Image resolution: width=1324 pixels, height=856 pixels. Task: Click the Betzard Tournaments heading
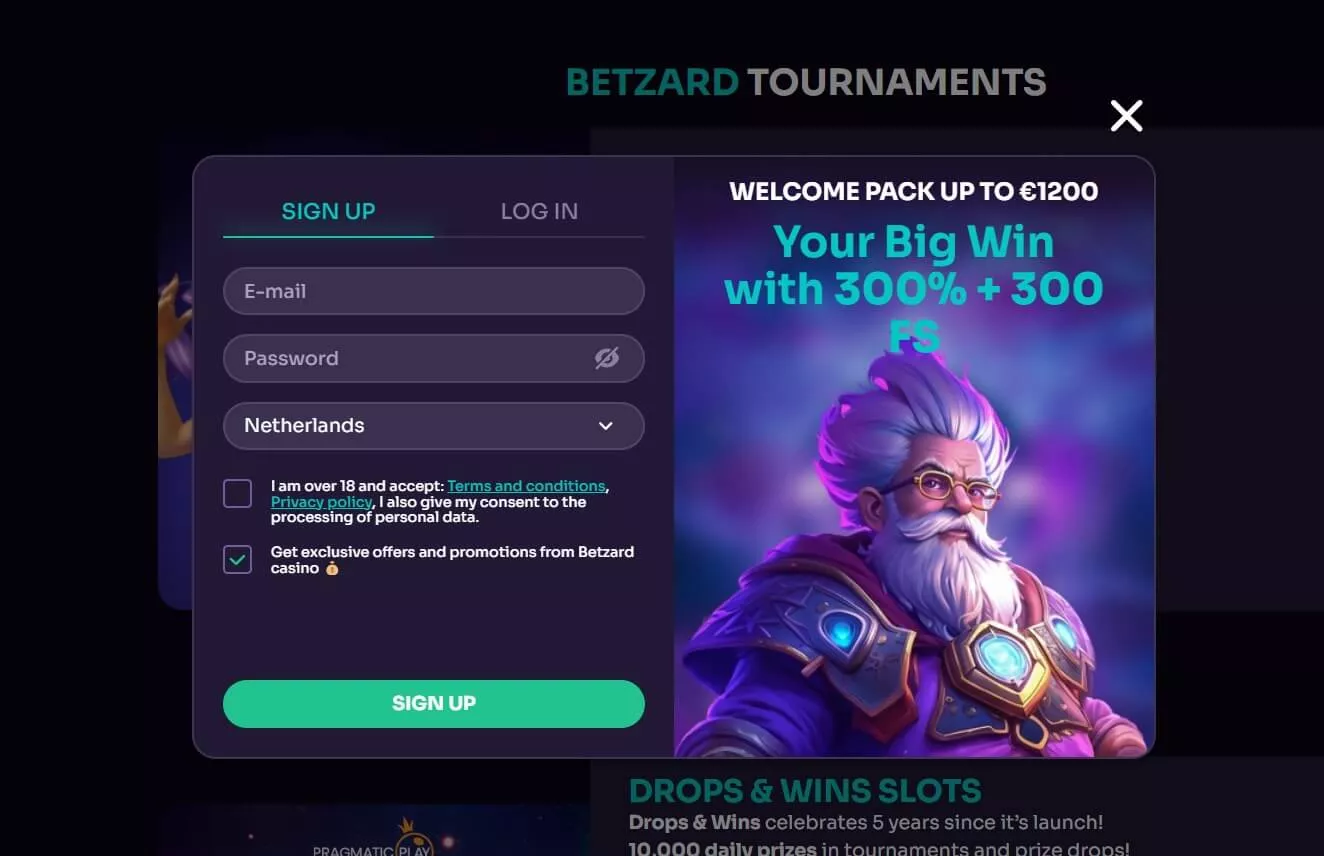[x=806, y=82]
